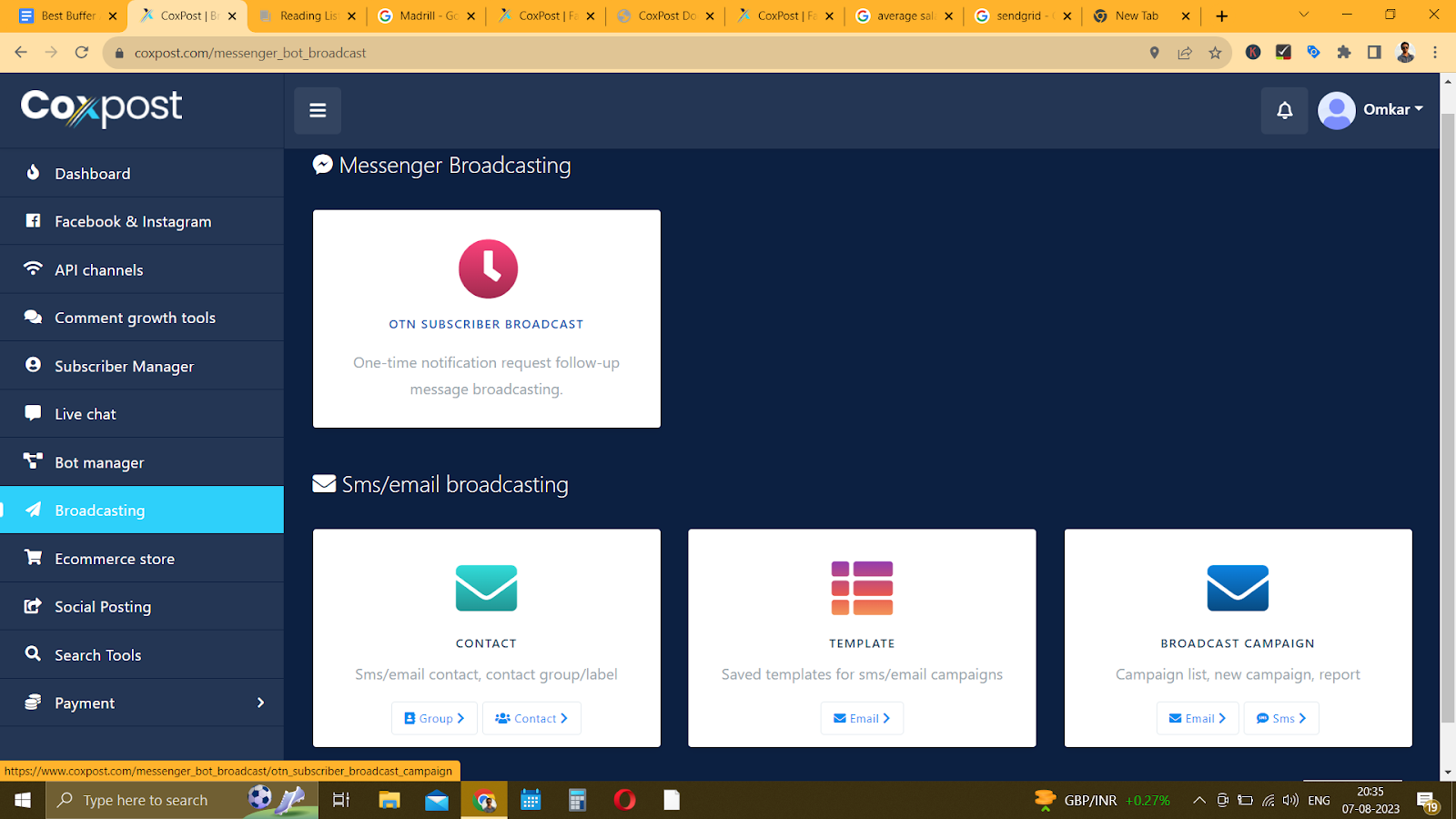
Task: Open OTN Subscriber Broadcast link
Action: click(x=486, y=324)
